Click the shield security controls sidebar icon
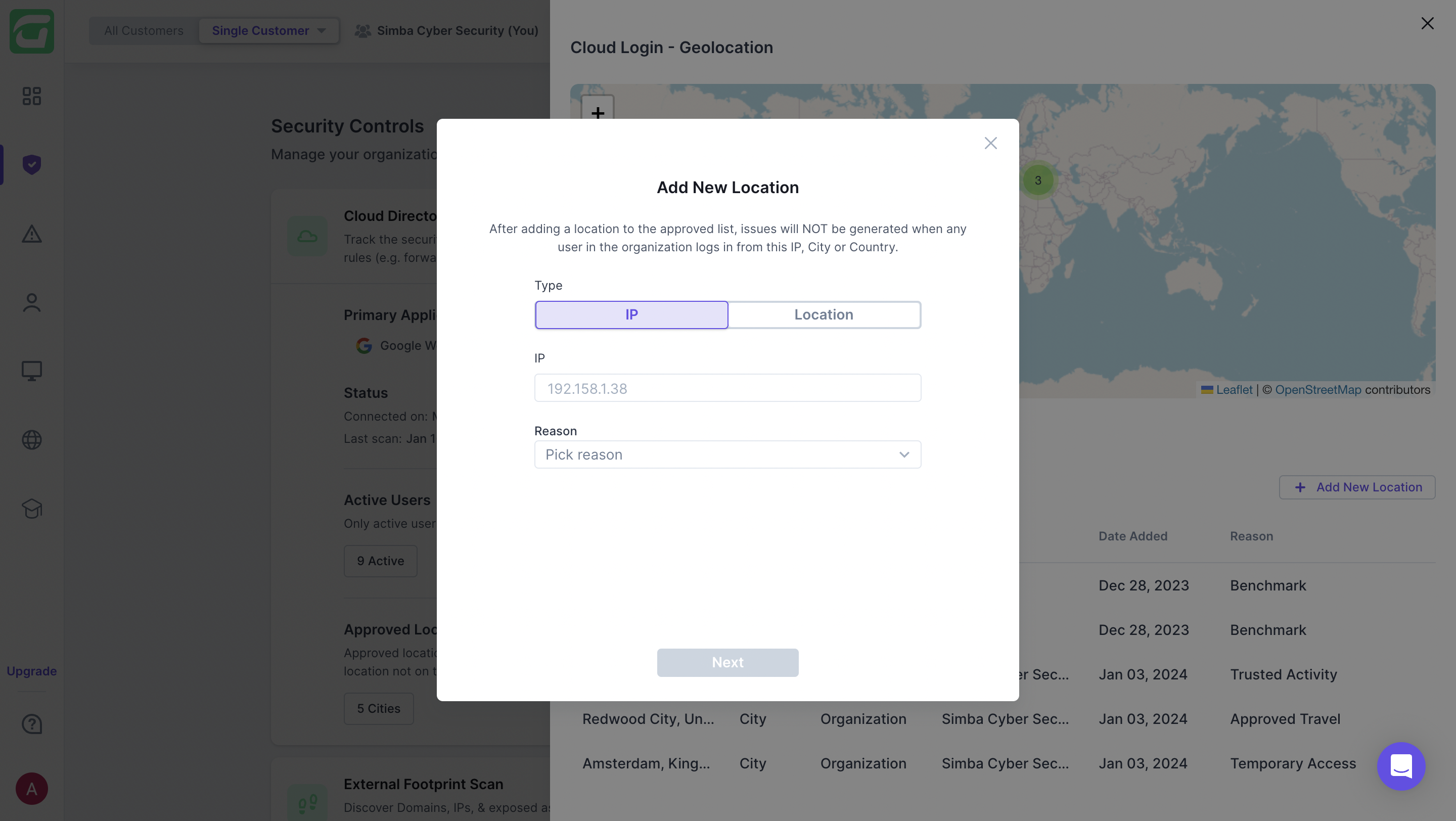Screen dimensions: 1456x821 32,164
